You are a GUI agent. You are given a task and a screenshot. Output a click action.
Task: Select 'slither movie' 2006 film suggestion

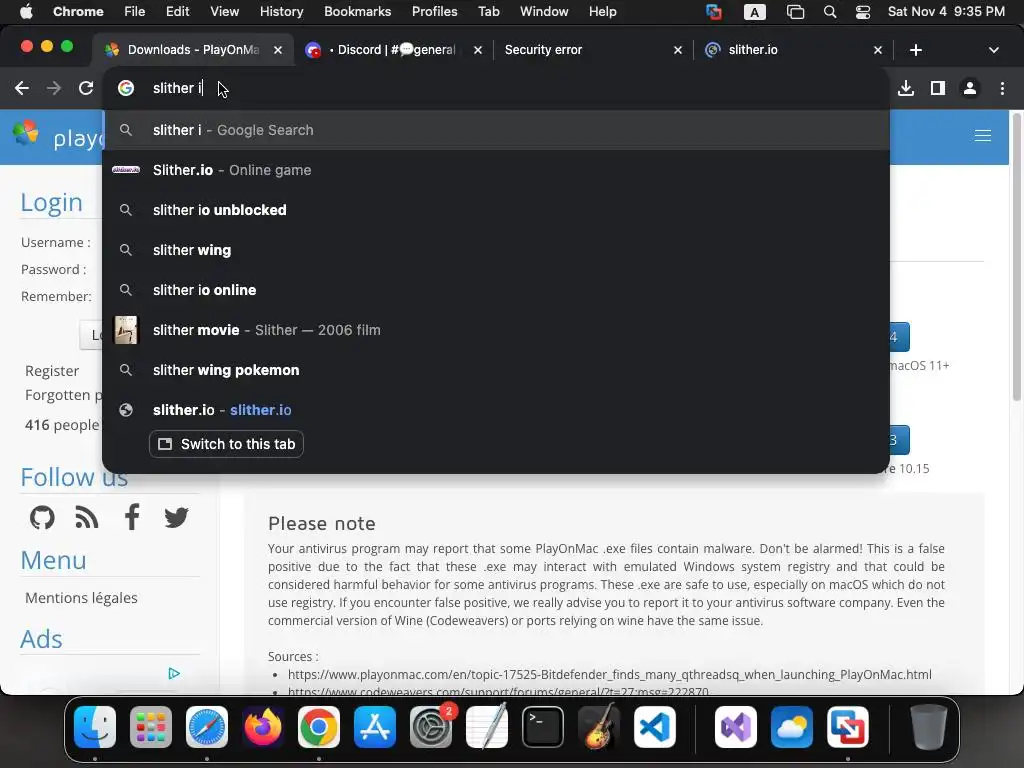click(496, 330)
